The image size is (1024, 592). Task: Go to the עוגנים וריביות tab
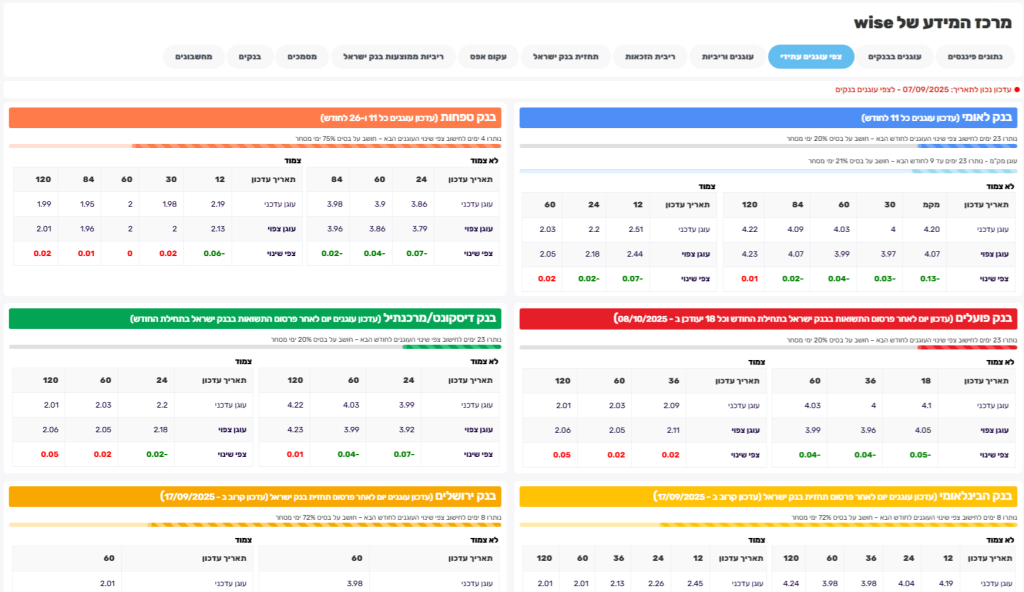point(727,57)
